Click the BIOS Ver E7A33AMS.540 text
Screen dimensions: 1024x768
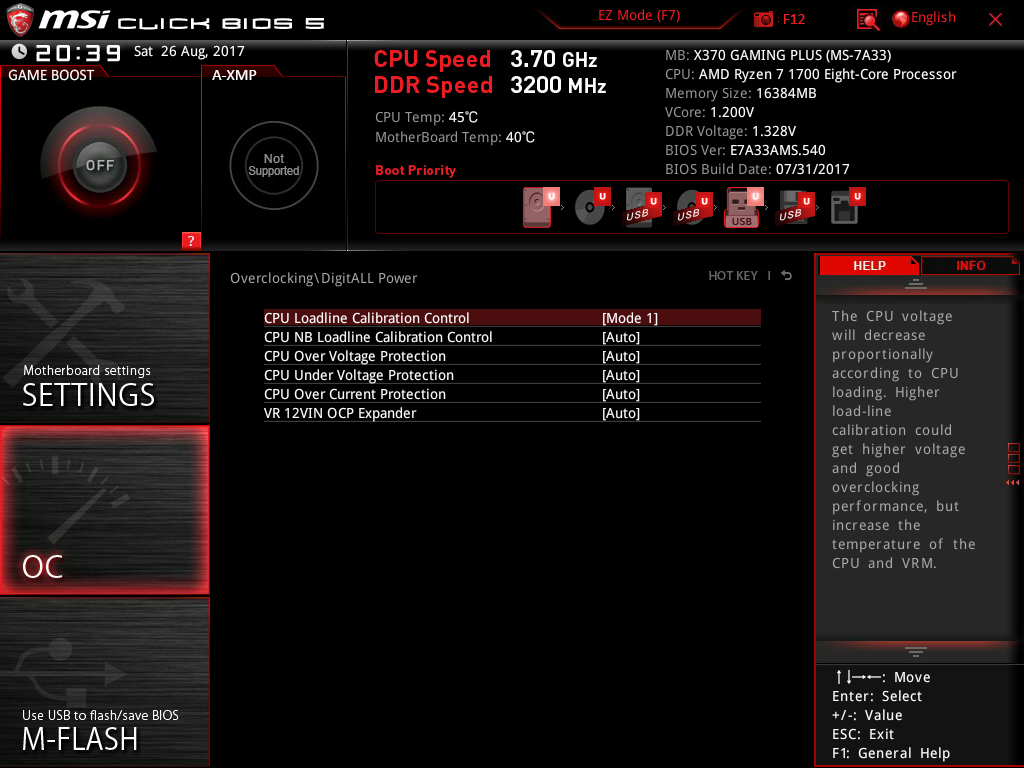745,150
